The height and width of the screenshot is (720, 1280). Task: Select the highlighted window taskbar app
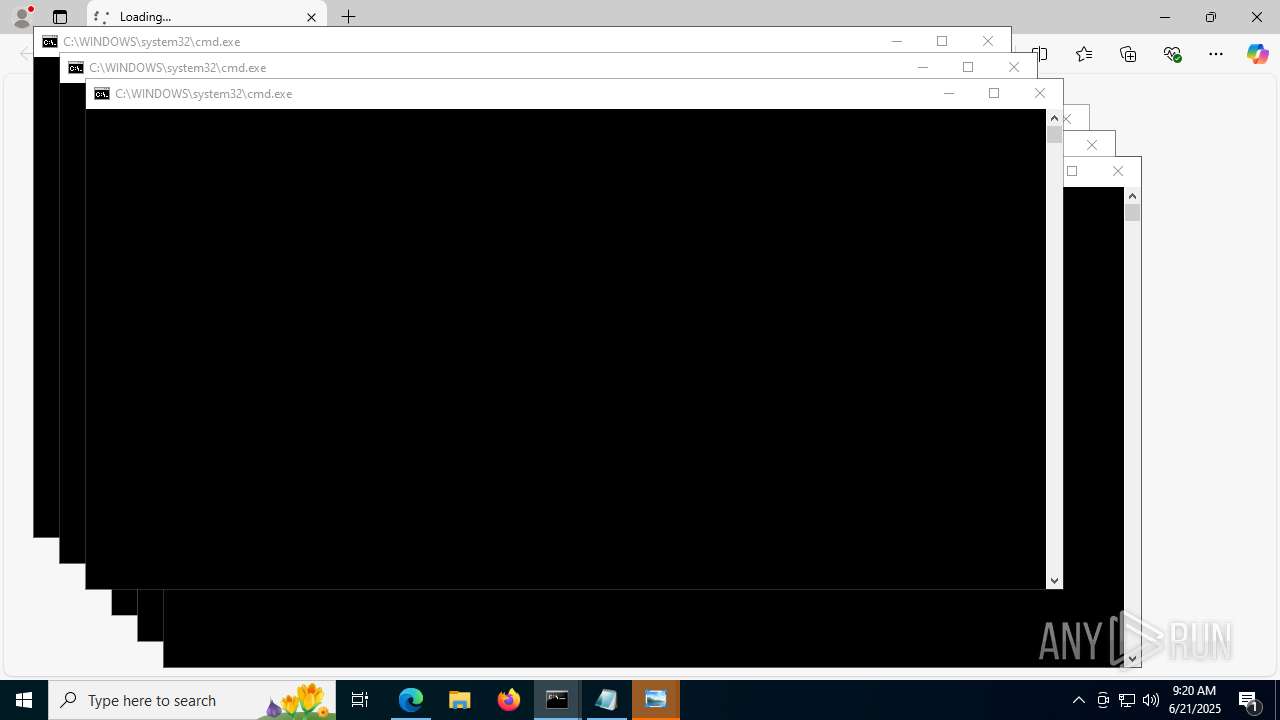656,700
